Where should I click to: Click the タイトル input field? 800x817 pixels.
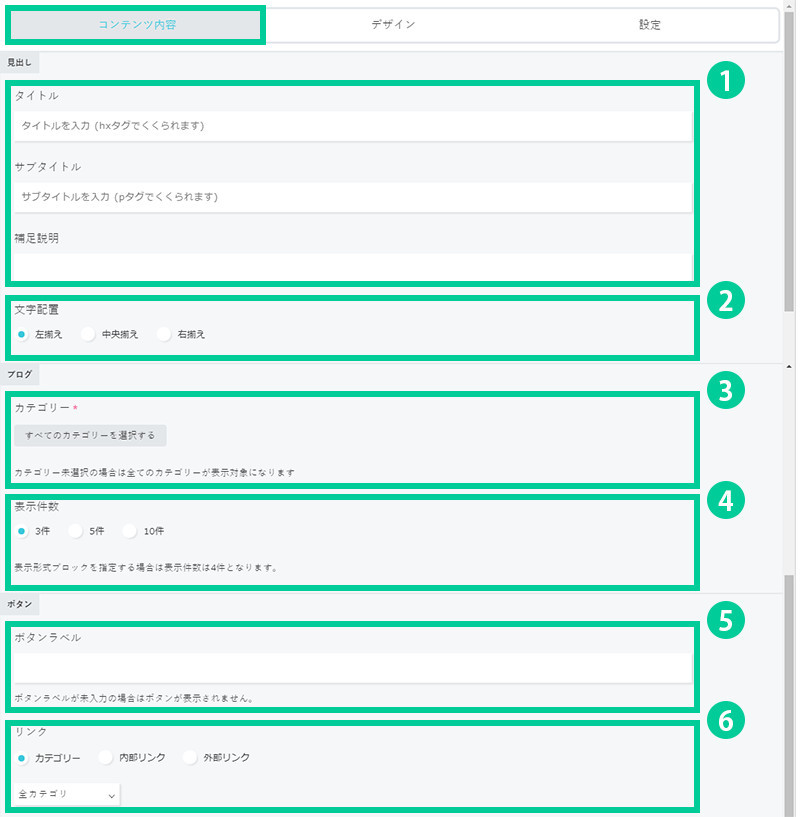(352, 126)
